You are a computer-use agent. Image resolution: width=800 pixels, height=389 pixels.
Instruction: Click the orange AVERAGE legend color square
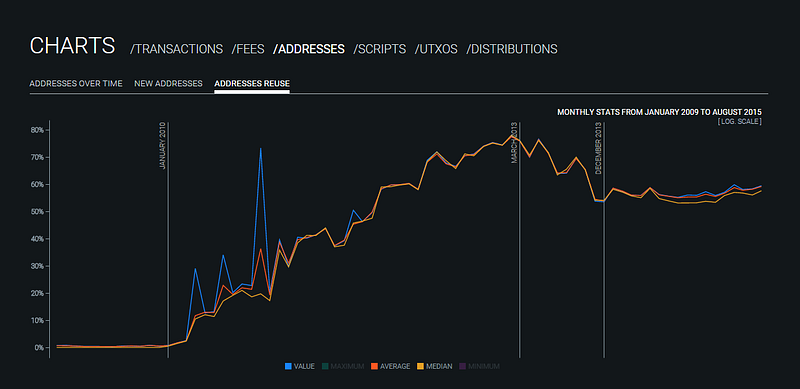(374, 366)
